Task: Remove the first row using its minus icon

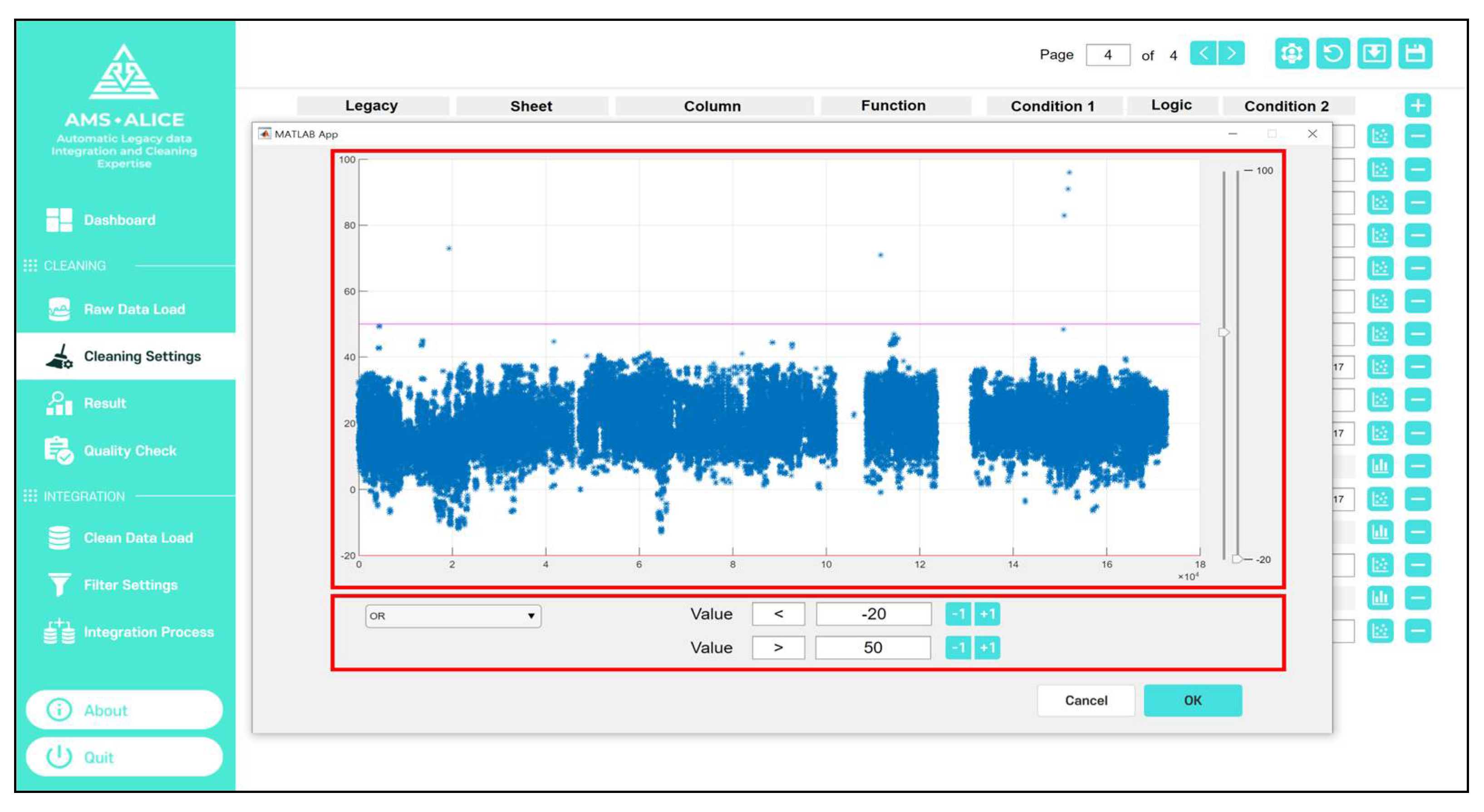Action: pyautogui.click(x=1418, y=137)
